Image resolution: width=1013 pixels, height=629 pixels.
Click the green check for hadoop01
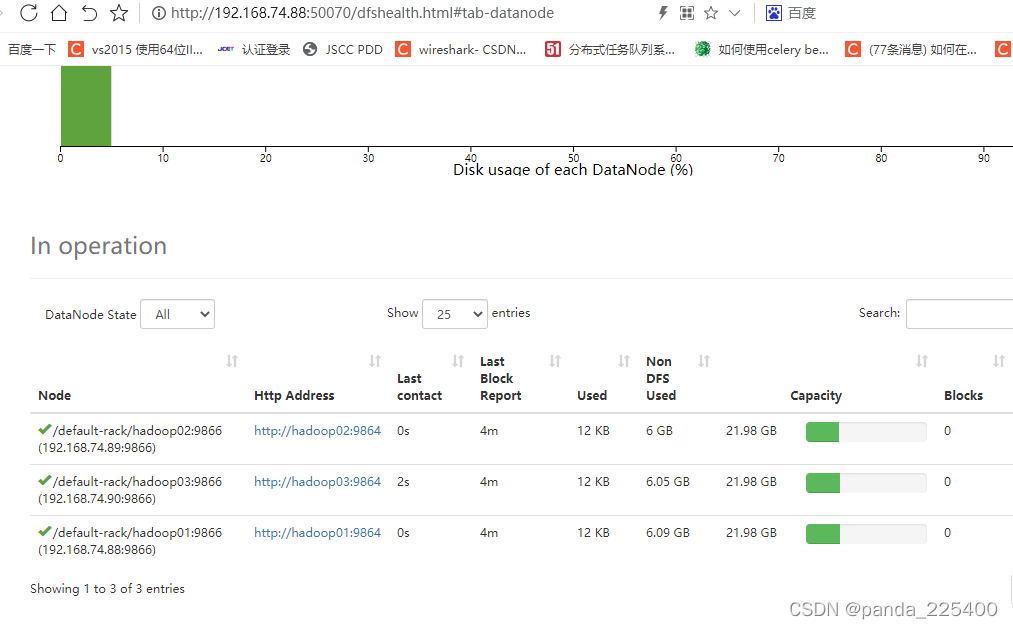click(45, 531)
